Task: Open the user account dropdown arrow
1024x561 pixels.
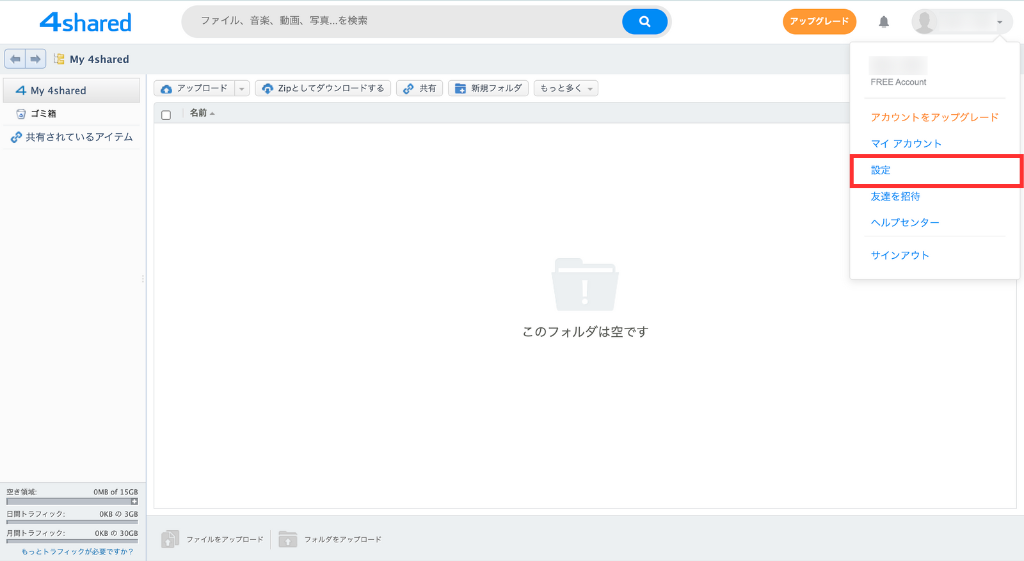Action: pos(999,22)
